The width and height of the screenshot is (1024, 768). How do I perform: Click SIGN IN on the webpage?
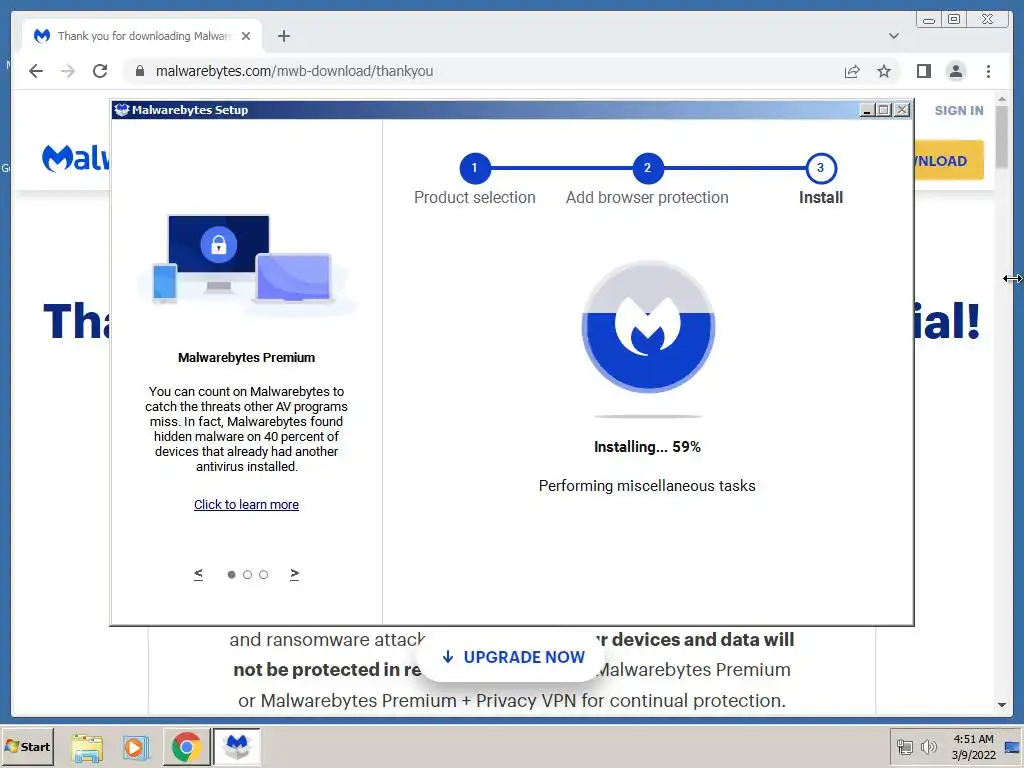(x=959, y=110)
